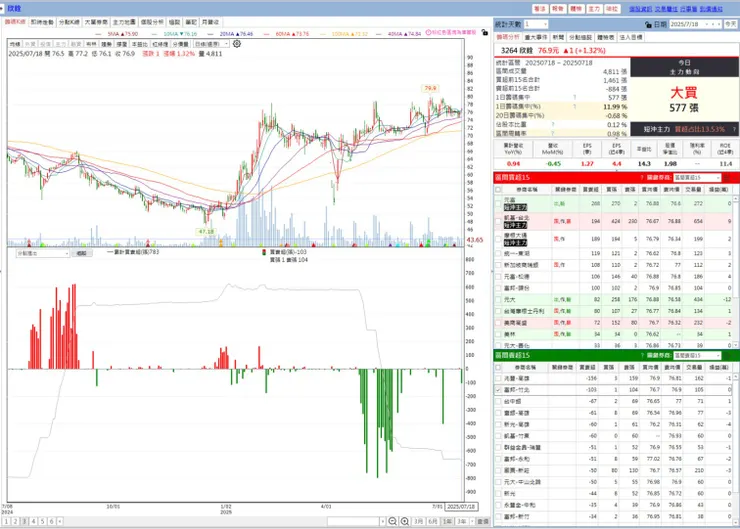
Task: Show help for 佔股本比重 question mark
Action: (x=553, y=125)
